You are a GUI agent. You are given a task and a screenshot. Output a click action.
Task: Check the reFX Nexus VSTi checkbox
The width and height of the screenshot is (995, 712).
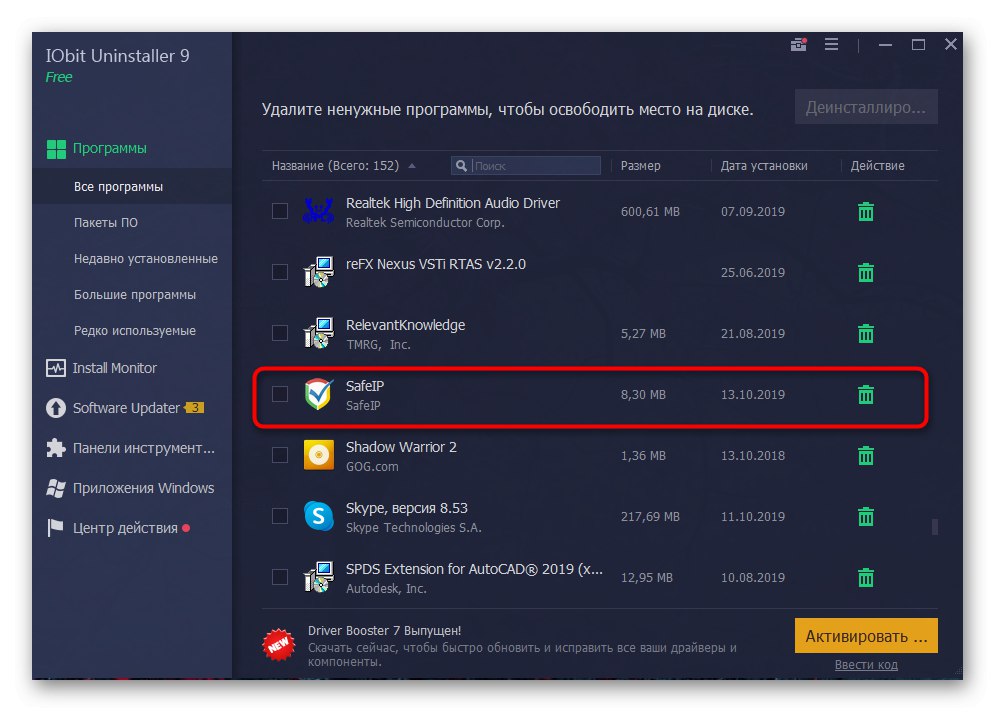click(280, 272)
